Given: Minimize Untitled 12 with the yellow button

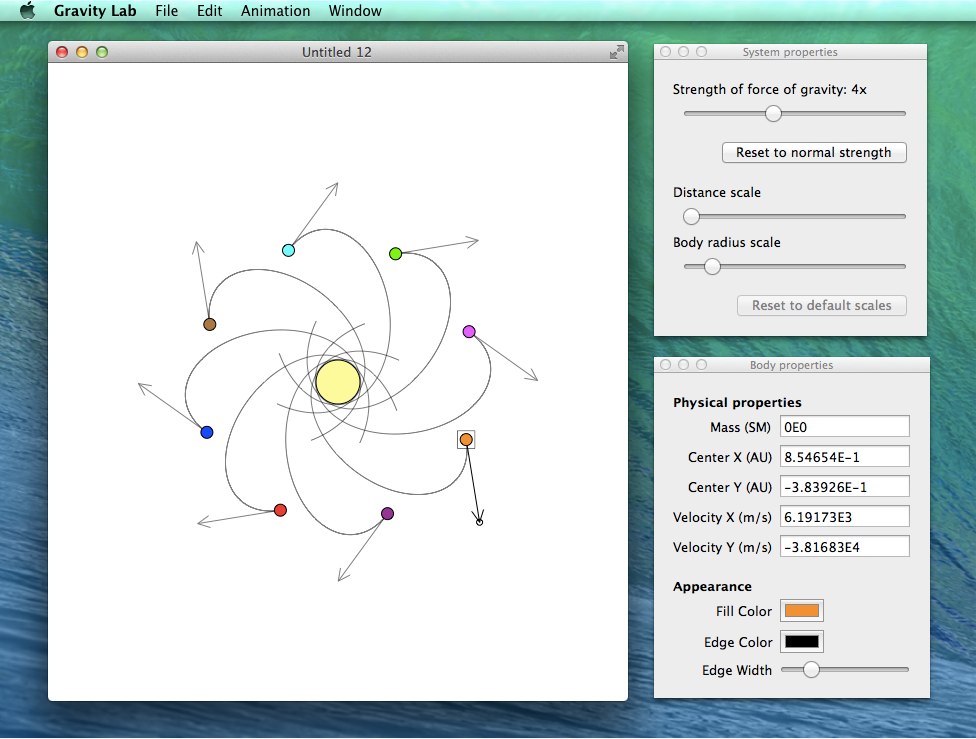Looking at the screenshot, I should tap(82, 52).
